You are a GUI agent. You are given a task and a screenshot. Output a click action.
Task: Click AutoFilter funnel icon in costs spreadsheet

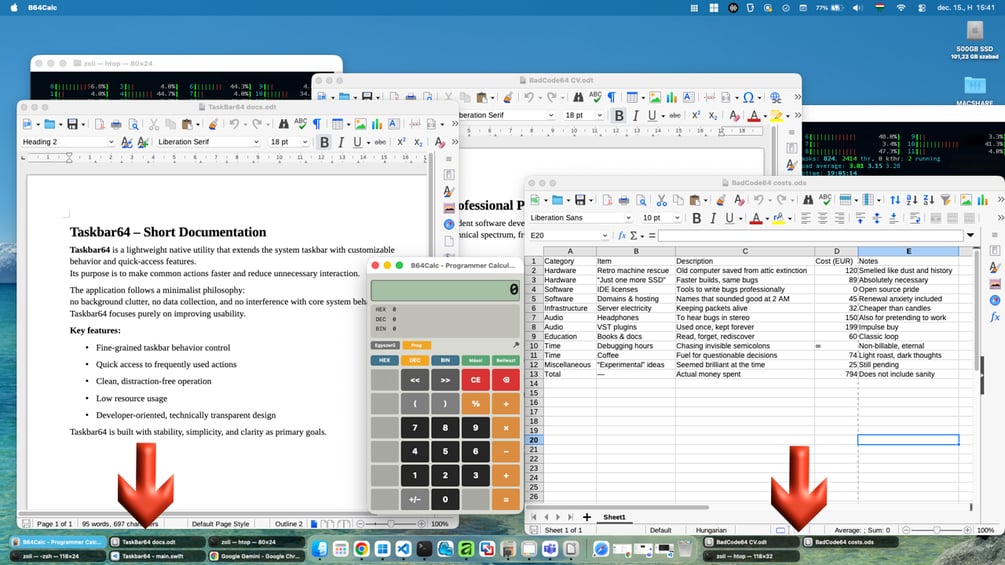[x=945, y=200]
